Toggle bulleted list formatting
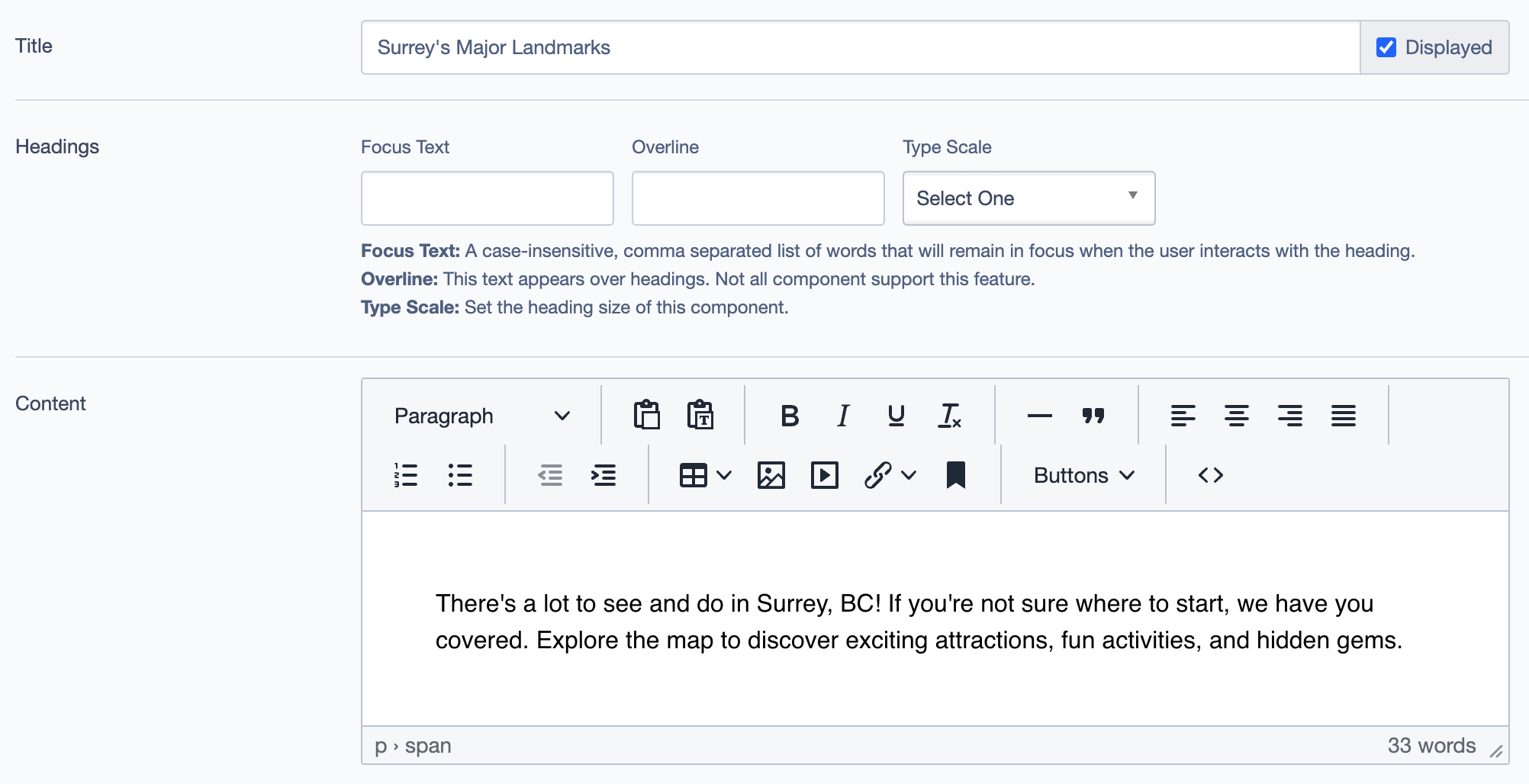This screenshot has height=784, width=1529. click(460, 475)
